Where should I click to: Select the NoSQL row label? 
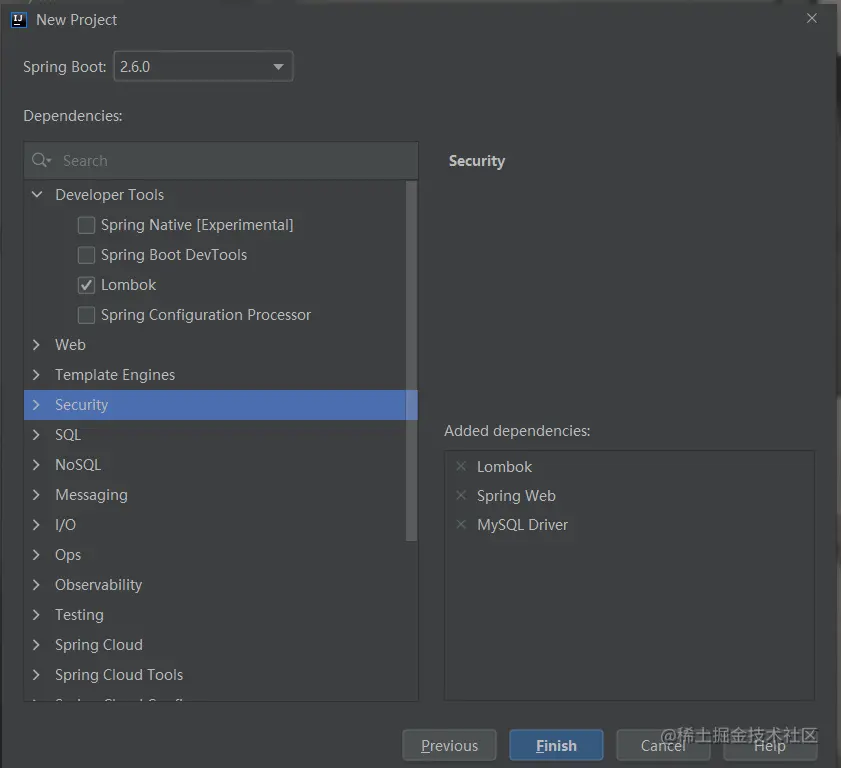coord(78,465)
